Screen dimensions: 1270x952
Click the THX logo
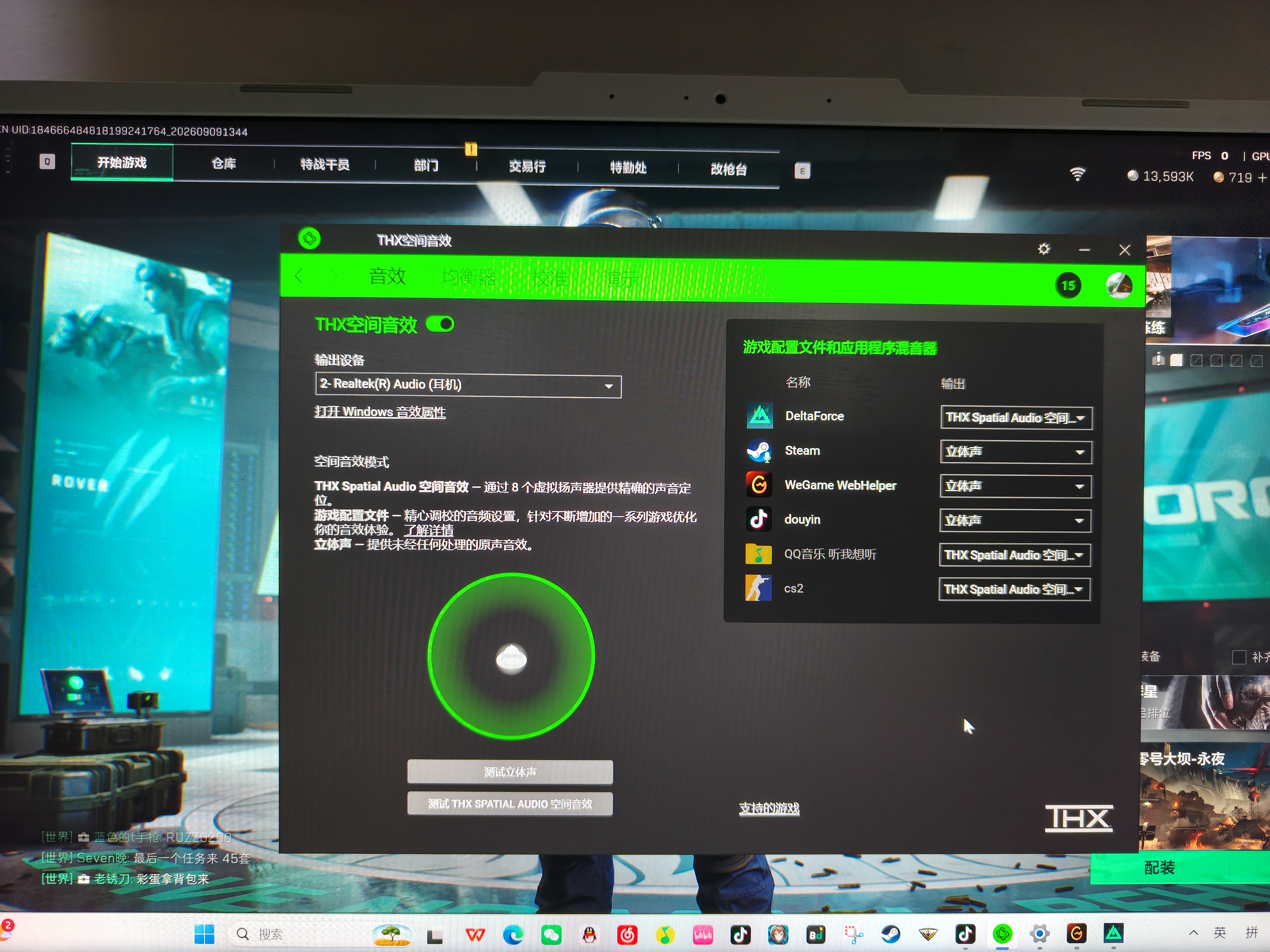tap(1078, 818)
